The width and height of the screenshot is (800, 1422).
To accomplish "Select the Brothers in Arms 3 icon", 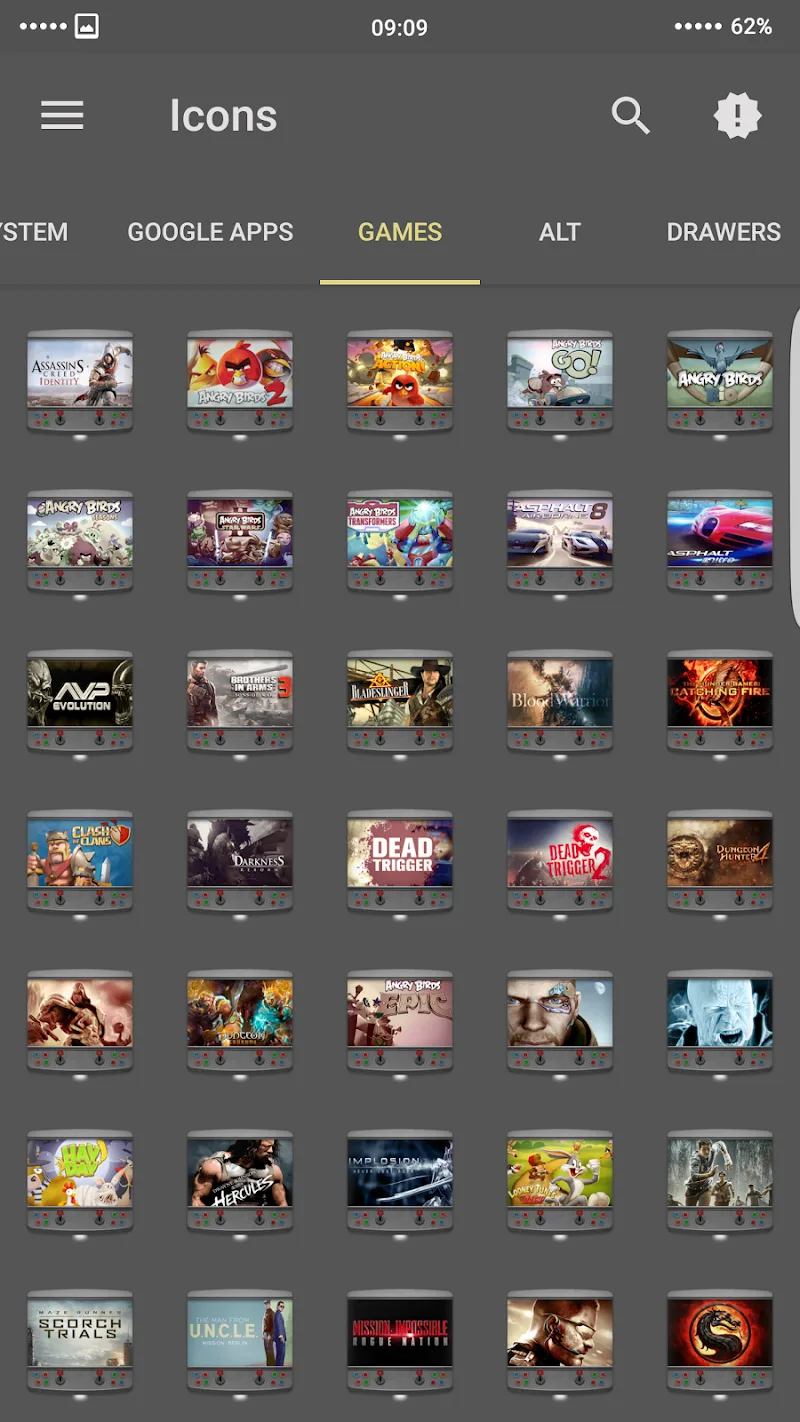I will (x=240, y=700).
